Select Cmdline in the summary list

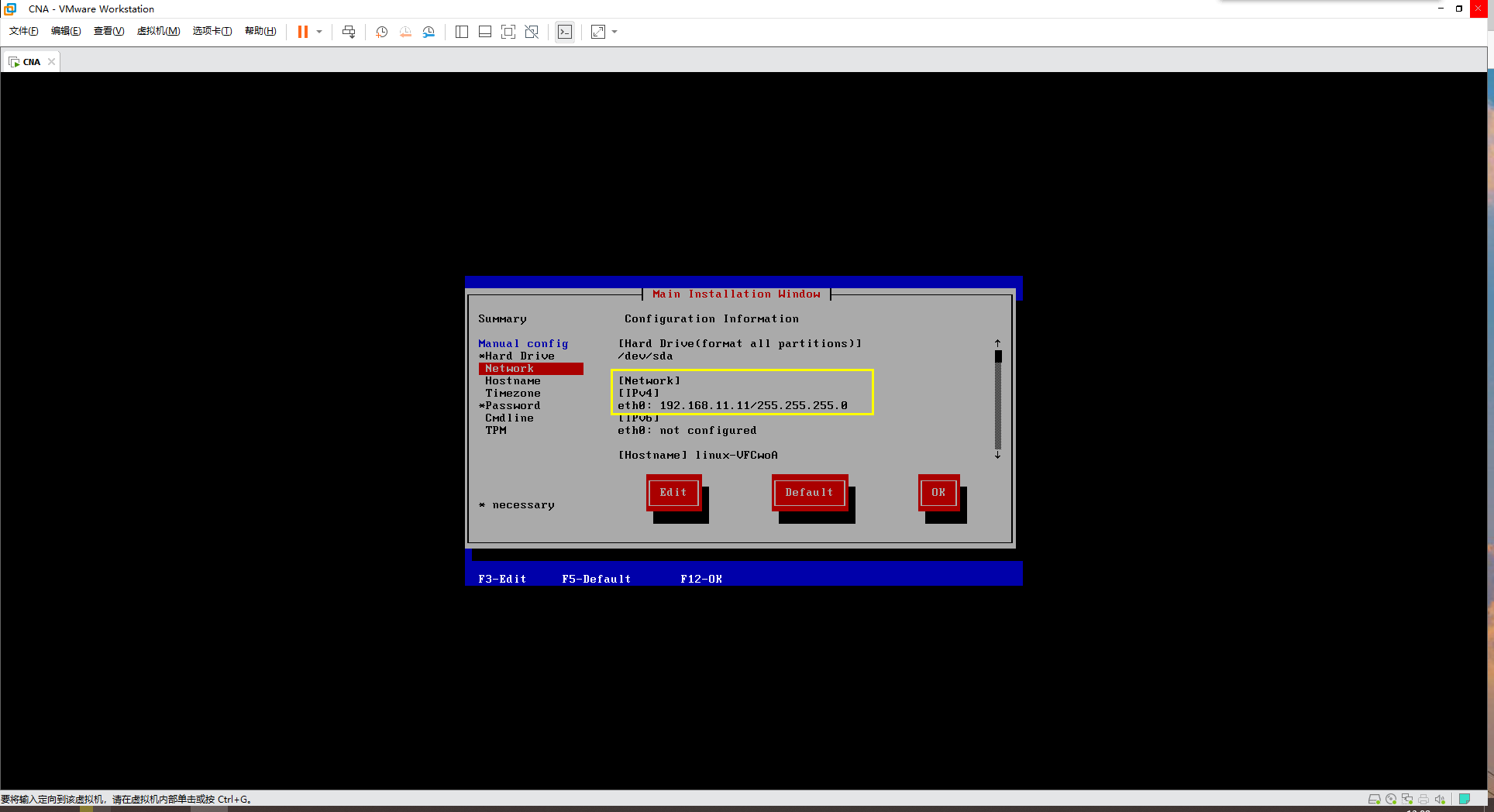pos(509,418)
